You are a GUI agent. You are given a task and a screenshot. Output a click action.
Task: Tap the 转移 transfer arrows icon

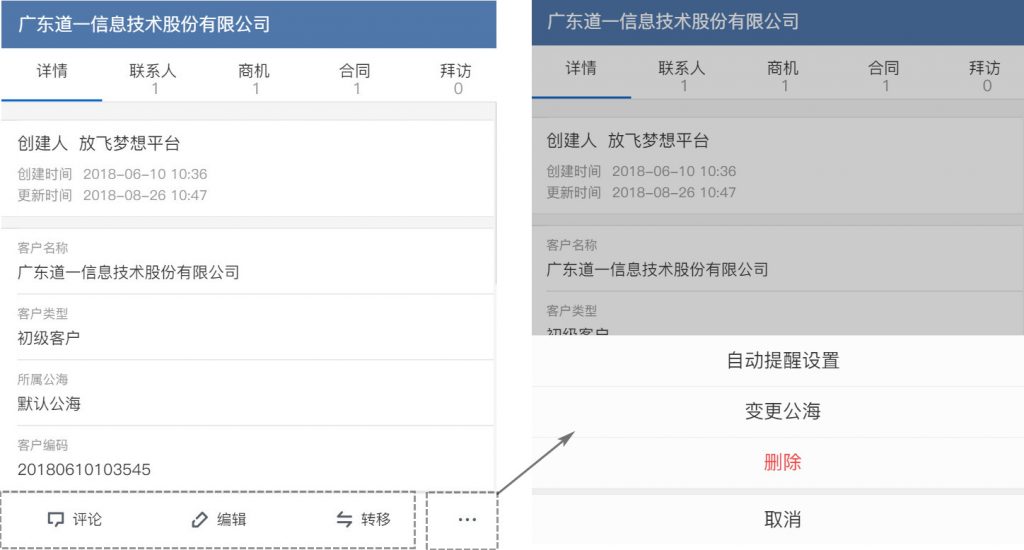pos(344,520)
